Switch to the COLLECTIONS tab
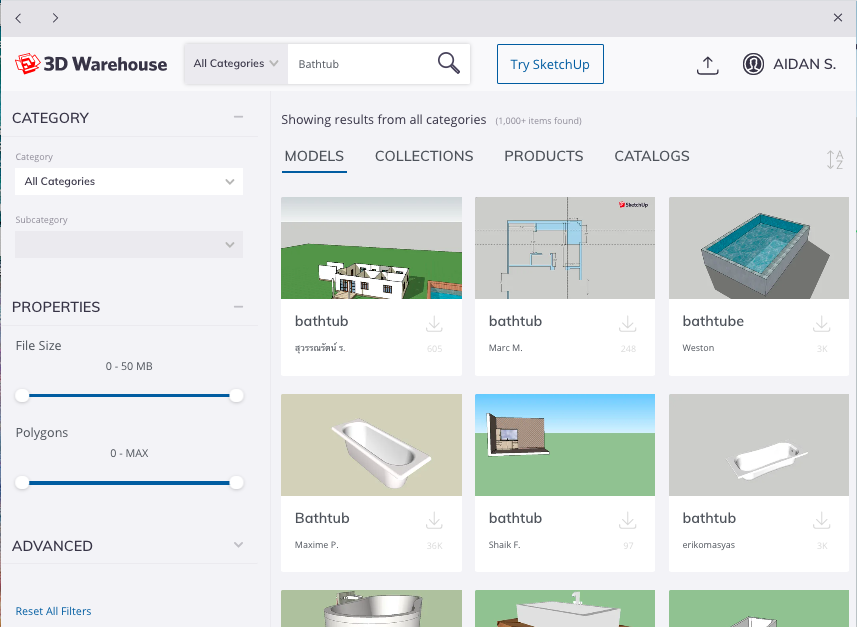 [x=424, y=156]
